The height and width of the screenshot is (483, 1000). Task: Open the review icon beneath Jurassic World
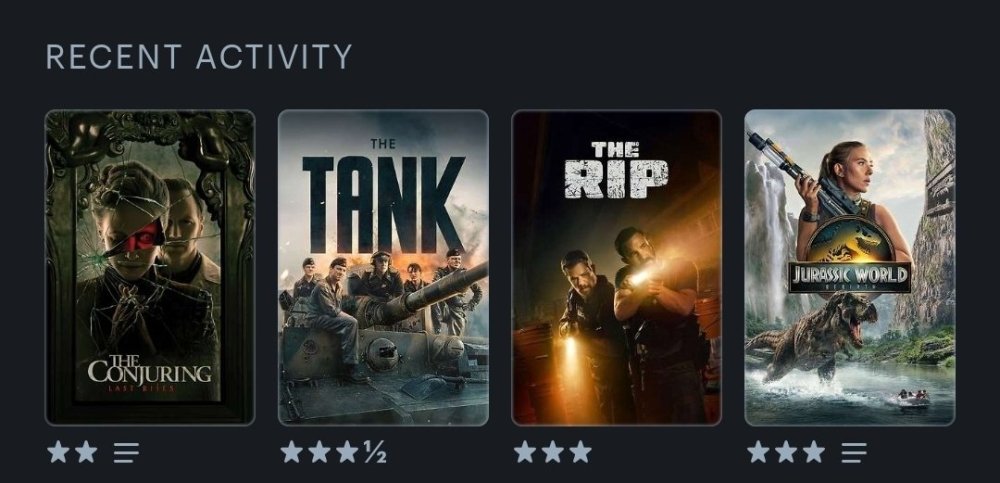tap(853, 452)
